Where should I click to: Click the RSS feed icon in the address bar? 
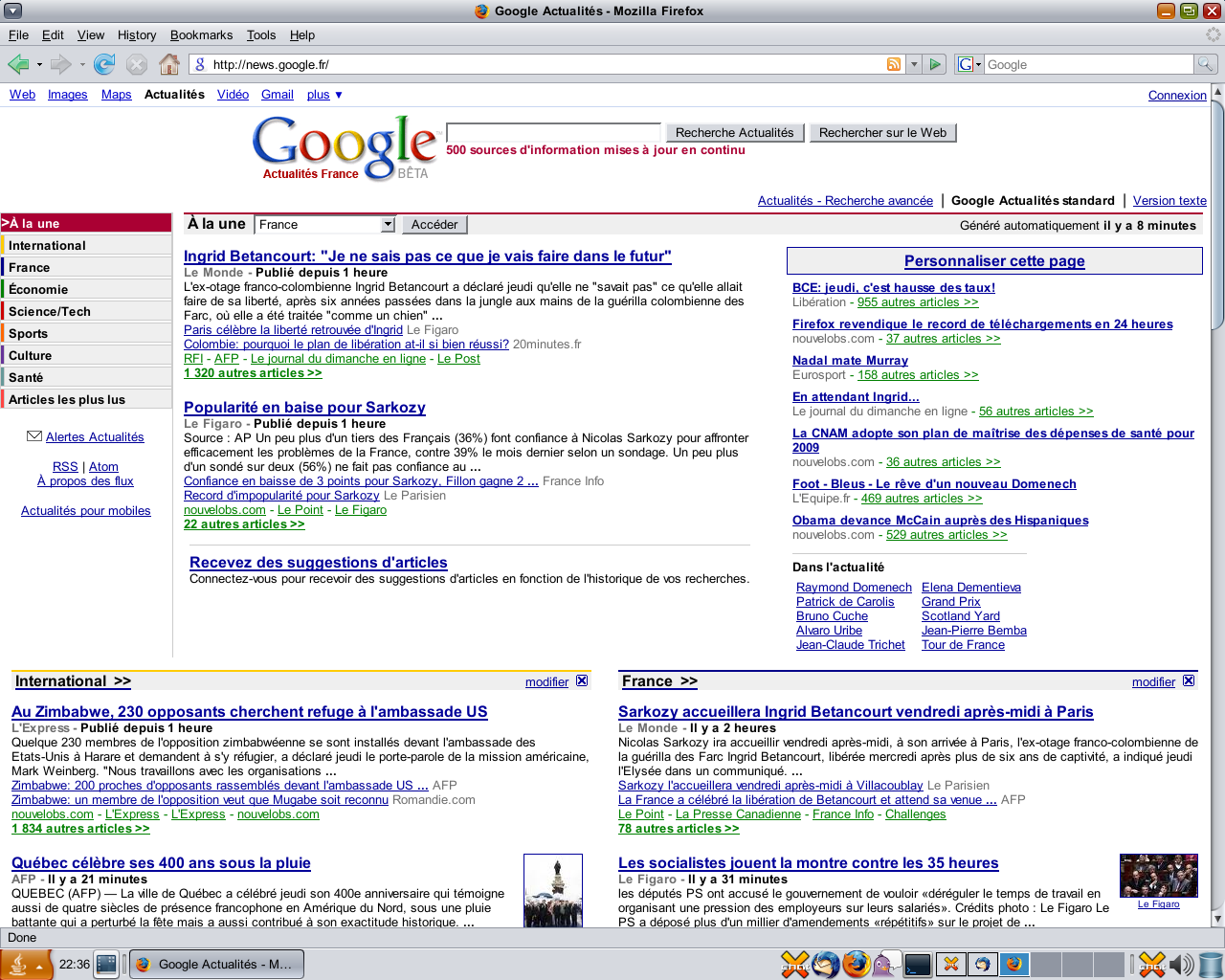[894, 64]
